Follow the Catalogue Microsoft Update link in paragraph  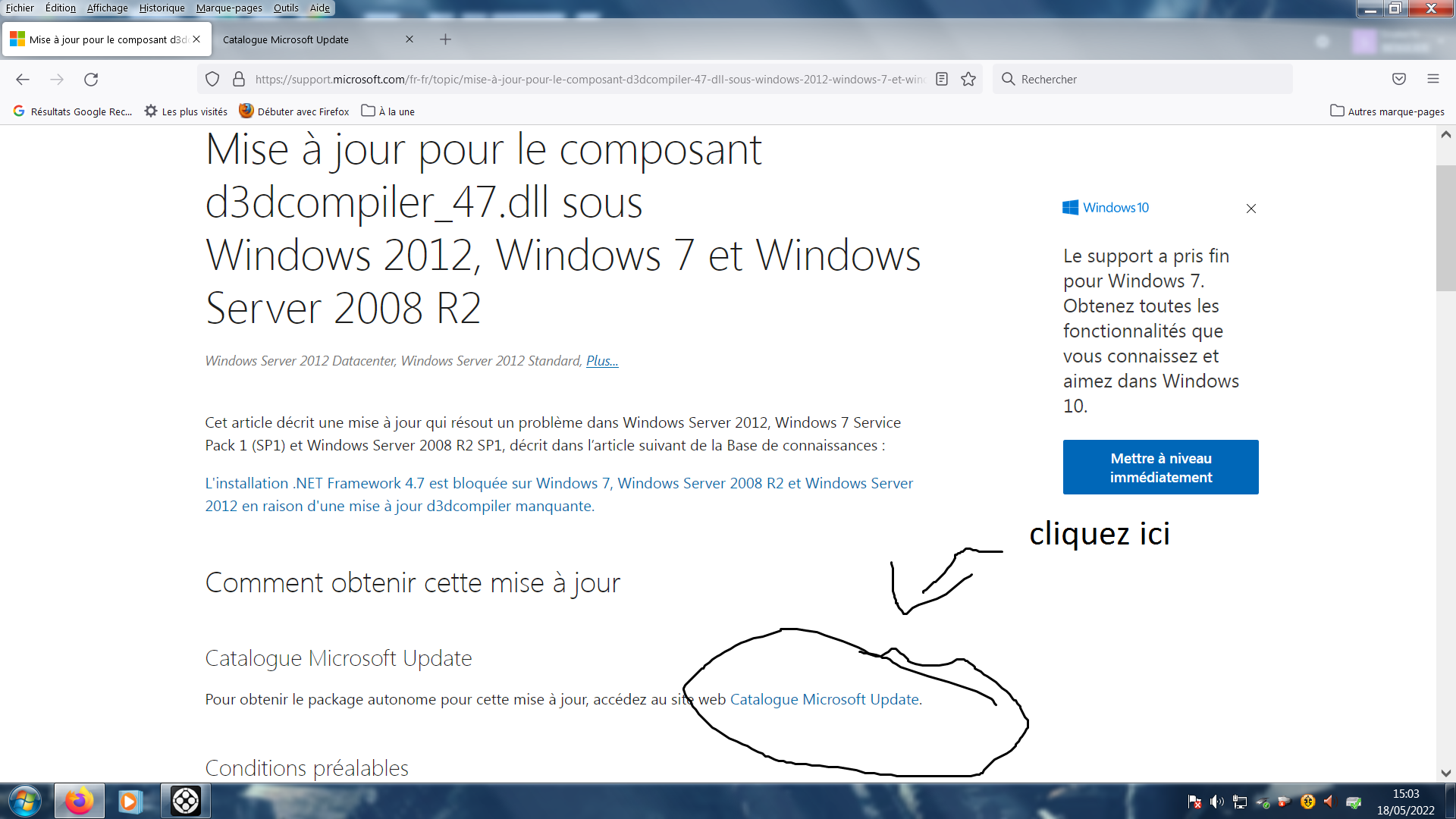tap(824, 699)
